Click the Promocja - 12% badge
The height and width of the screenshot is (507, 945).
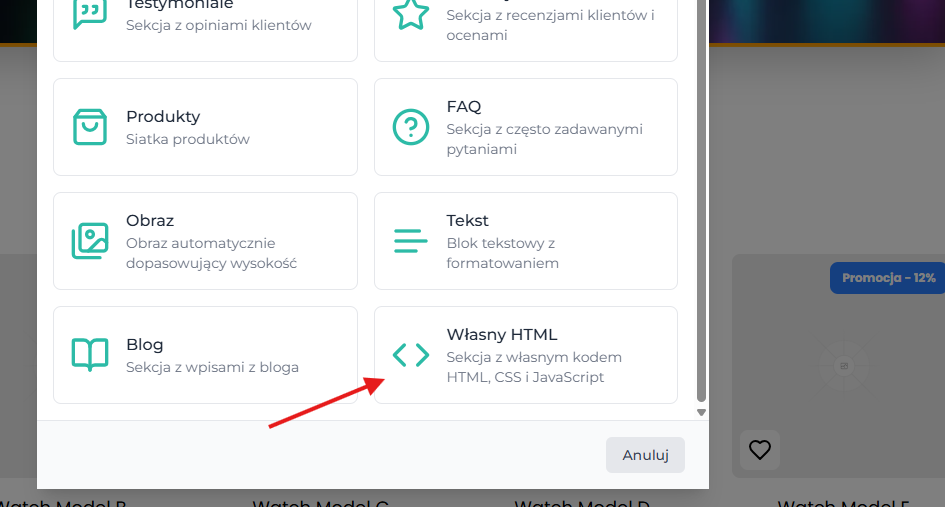(x=888, y=278)
